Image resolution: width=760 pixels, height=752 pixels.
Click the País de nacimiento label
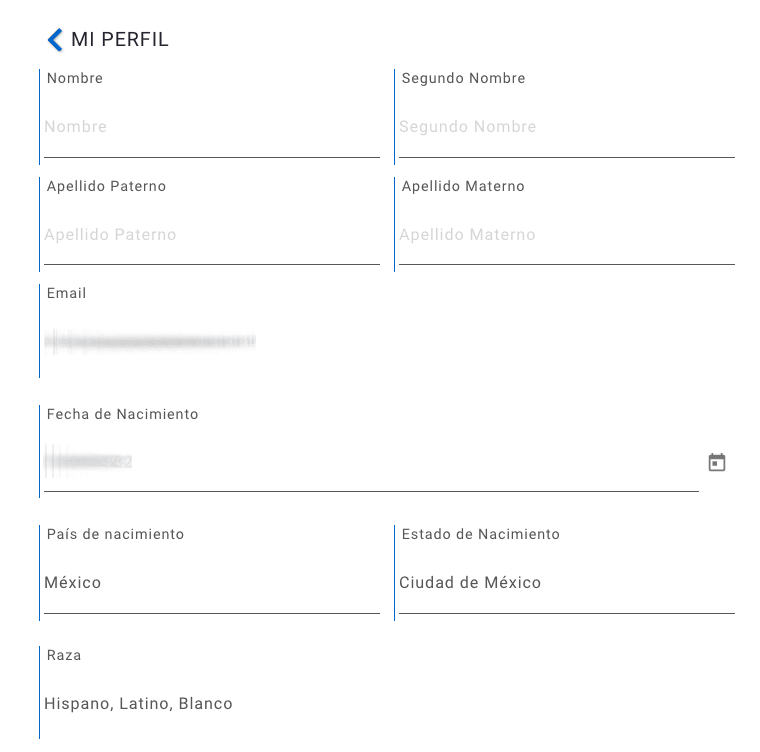pos(115,534)
